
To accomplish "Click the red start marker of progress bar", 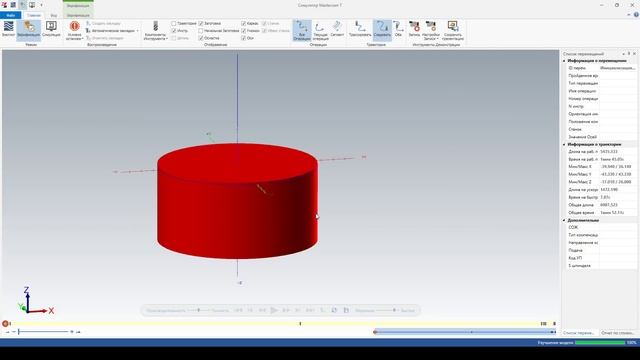I will 5,324.
